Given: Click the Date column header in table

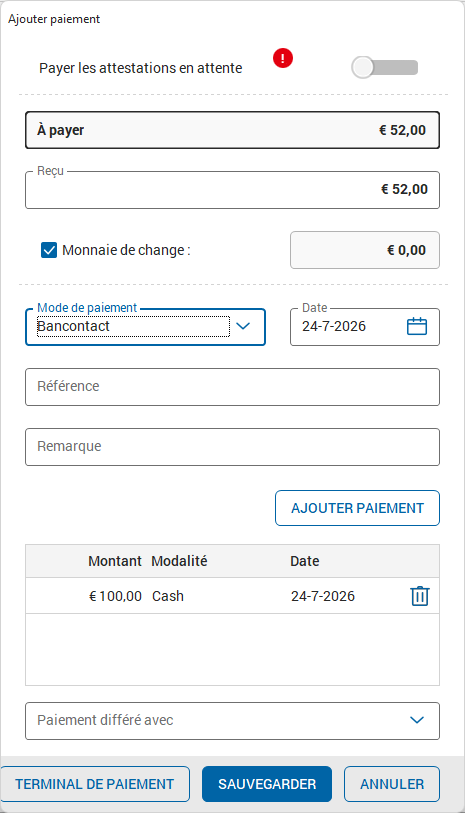Looking at the screenshot, I should point(305,561).
